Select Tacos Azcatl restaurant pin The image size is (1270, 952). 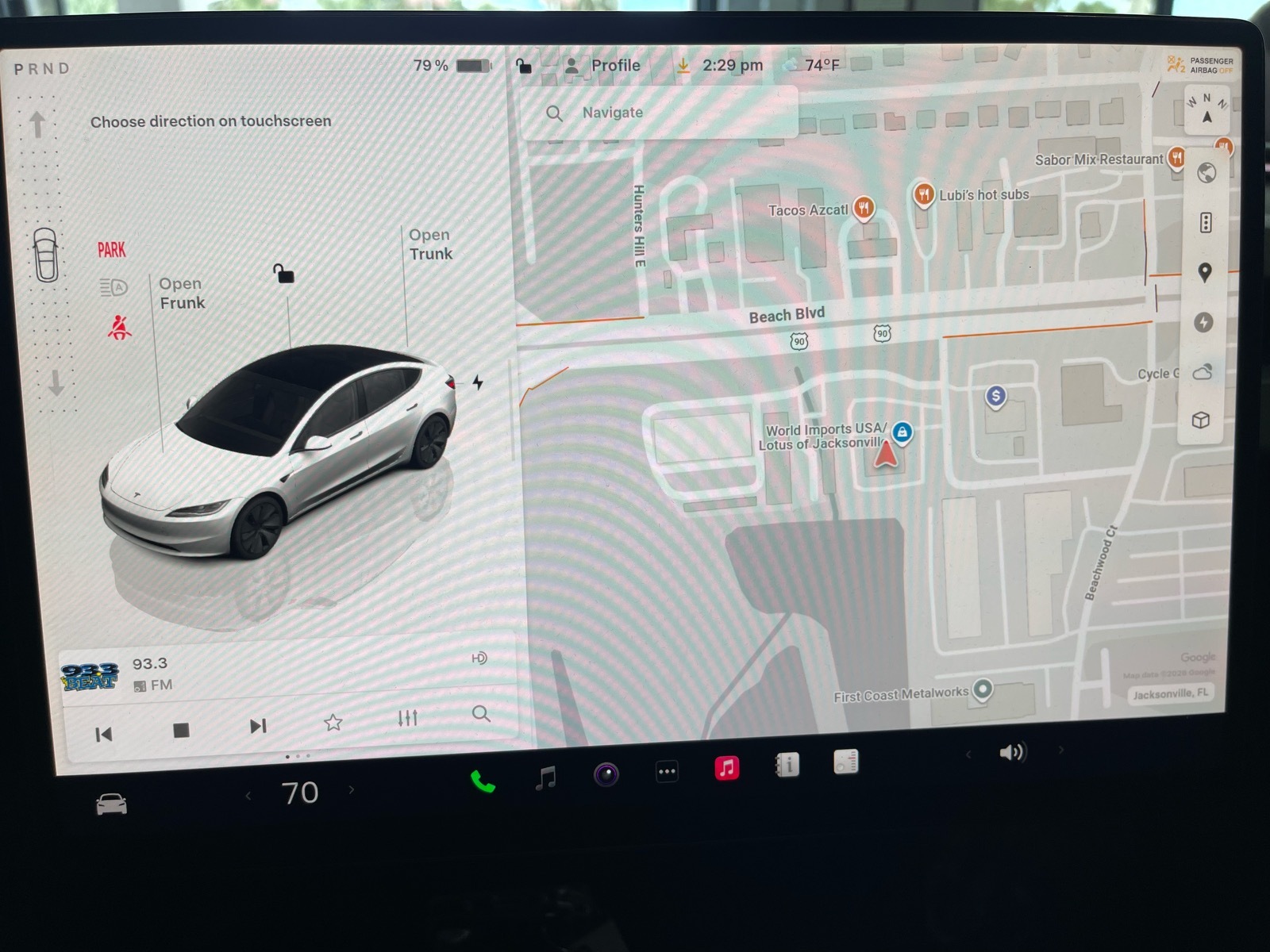(x=864, y=209)
